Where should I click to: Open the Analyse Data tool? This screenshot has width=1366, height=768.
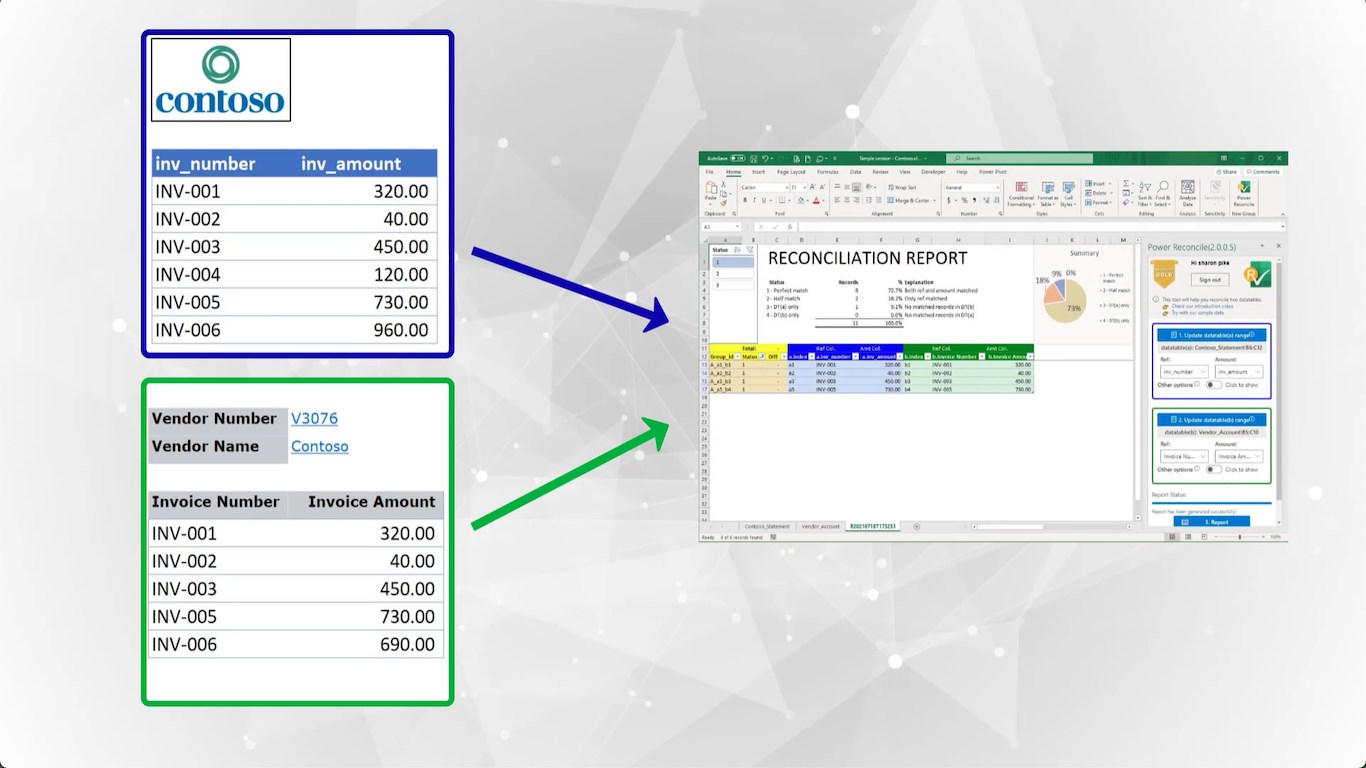[1187, 192]
